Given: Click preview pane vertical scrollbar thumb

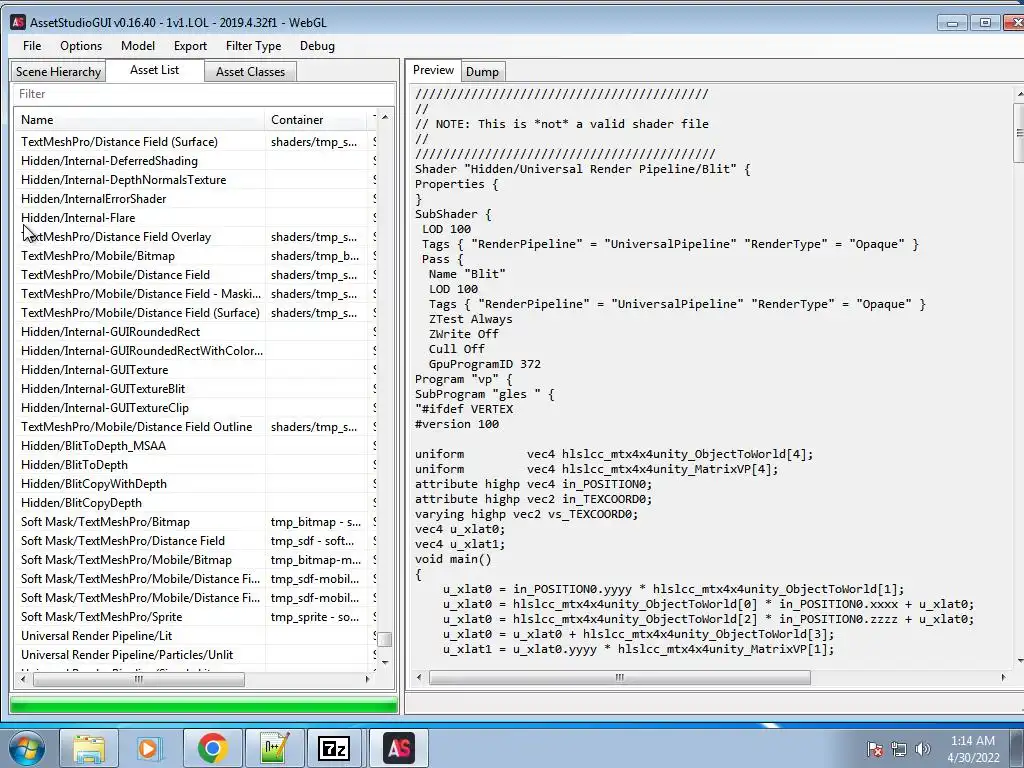Looking at the screenshot, I should click(1019, 133).
